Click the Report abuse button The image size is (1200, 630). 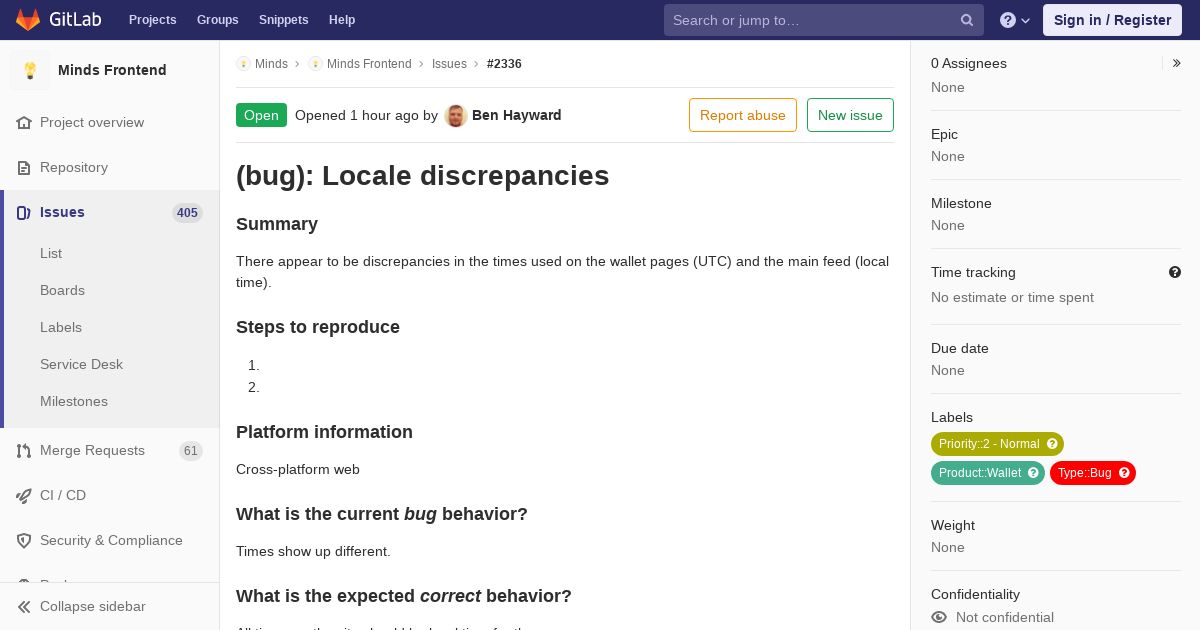[743, 115]
